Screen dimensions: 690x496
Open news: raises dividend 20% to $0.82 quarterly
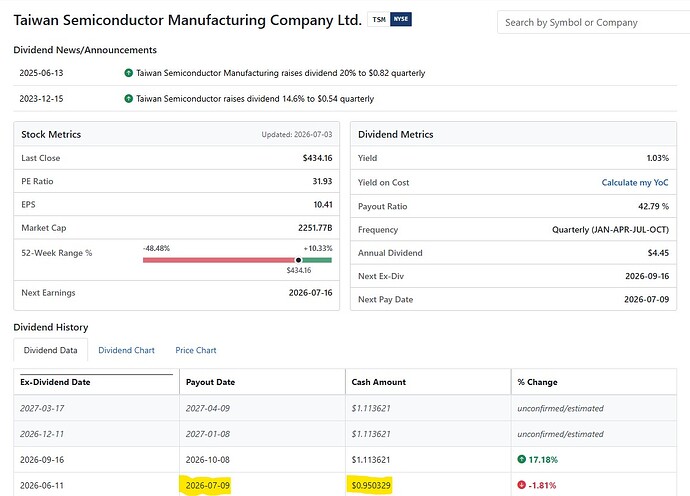[x=280, y=73]
